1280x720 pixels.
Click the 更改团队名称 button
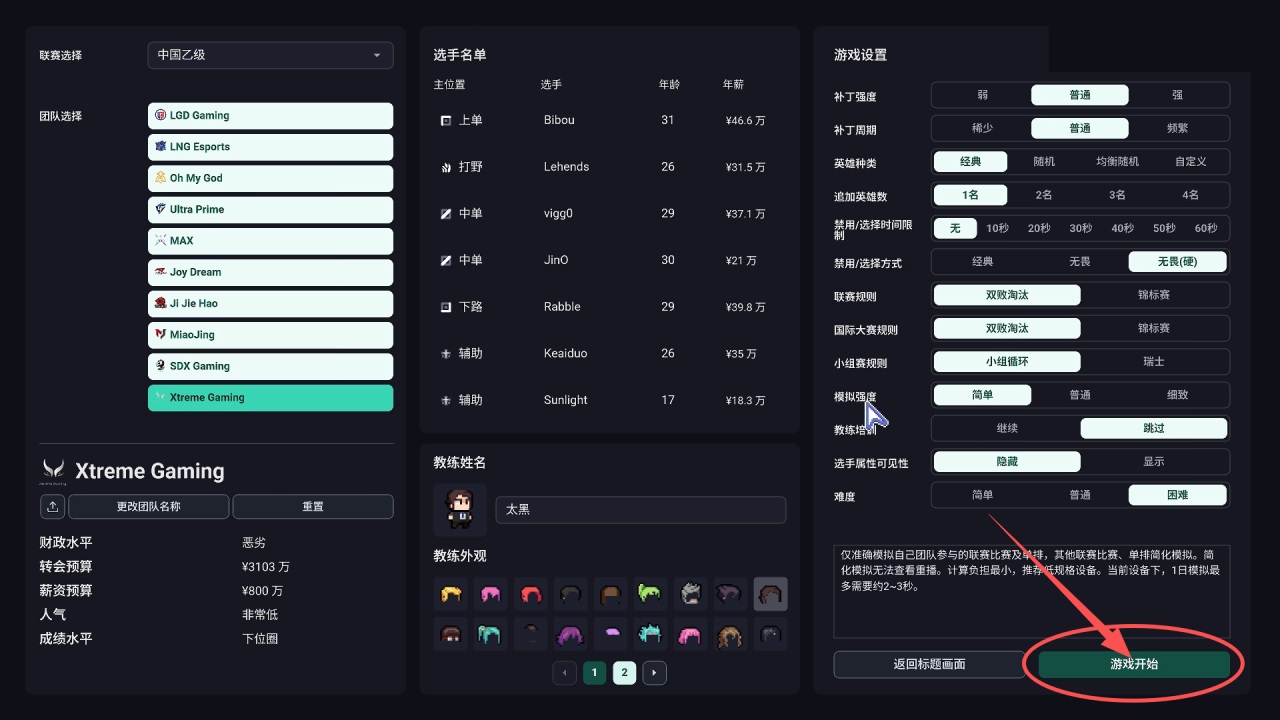(149, 507)
